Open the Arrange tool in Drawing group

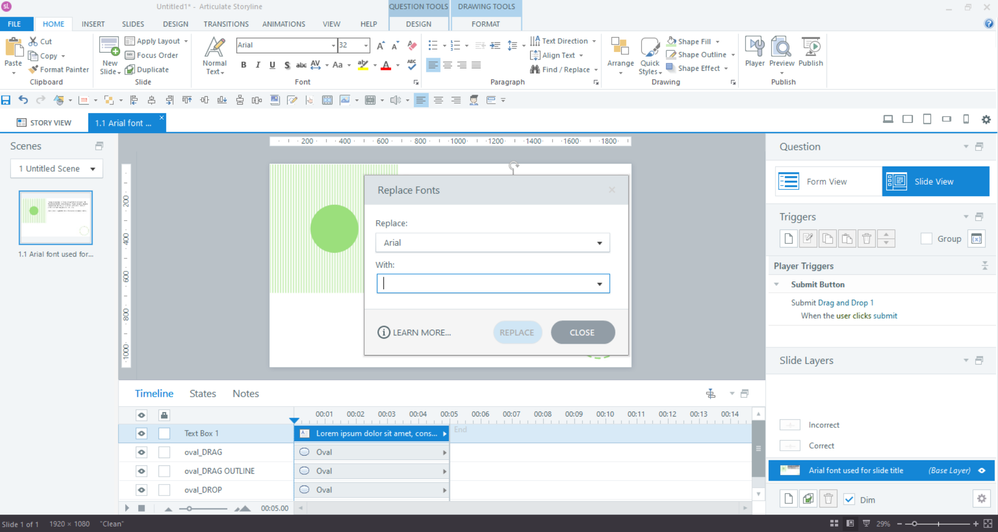click(620, 54)
